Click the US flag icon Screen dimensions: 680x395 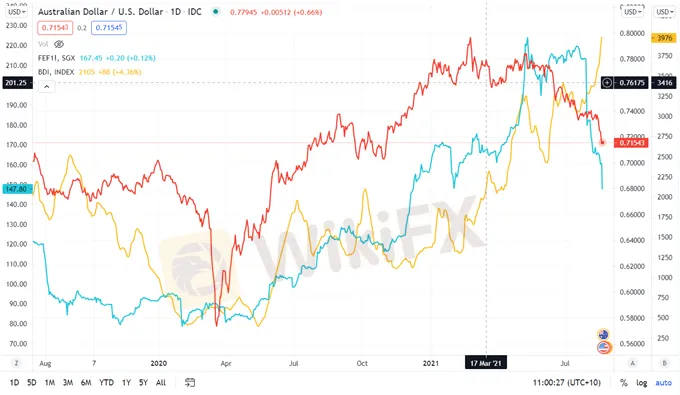click(x=603, y=347)
